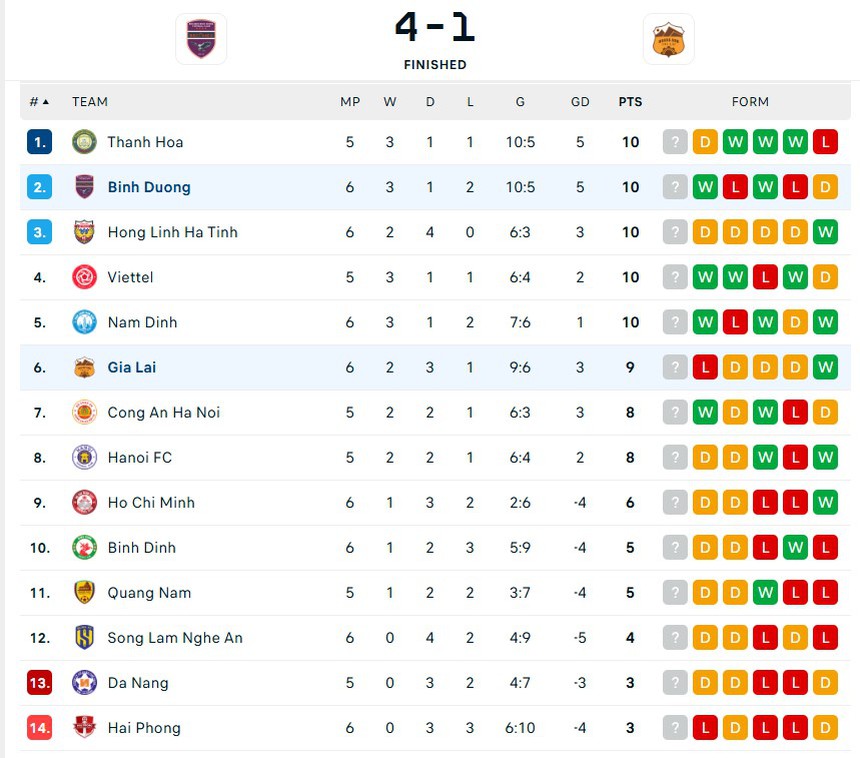Open away team crest beside the score
This screenshot has height=758, width=860.
pos(668,39)
